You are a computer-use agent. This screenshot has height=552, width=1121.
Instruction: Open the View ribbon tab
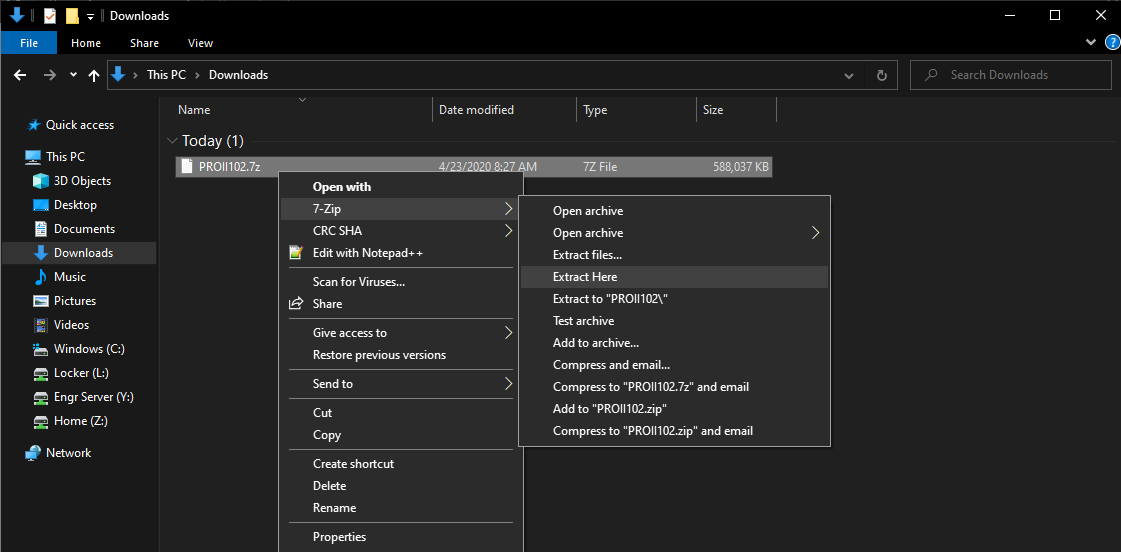200,43
